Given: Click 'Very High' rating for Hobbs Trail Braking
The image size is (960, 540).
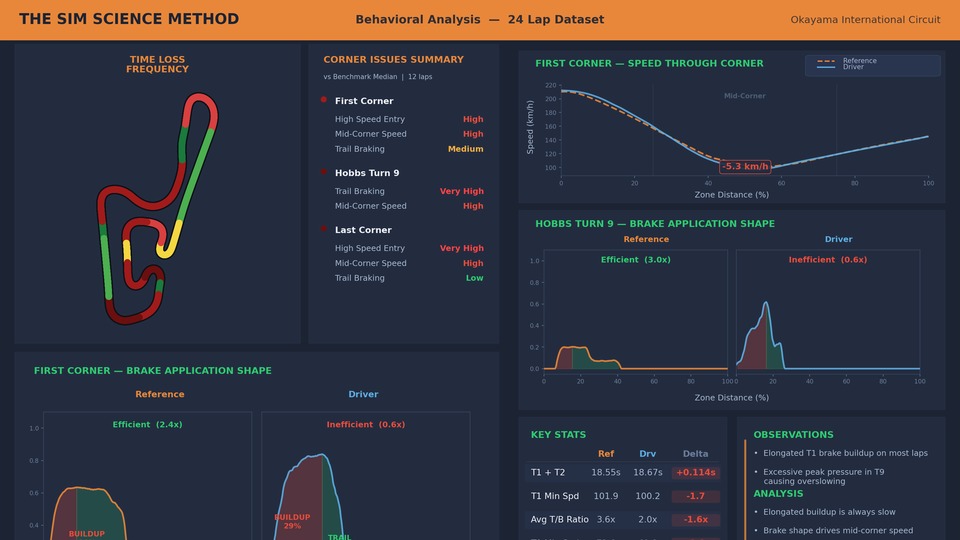Looking at the screenshot, I should tap(462, 191).
